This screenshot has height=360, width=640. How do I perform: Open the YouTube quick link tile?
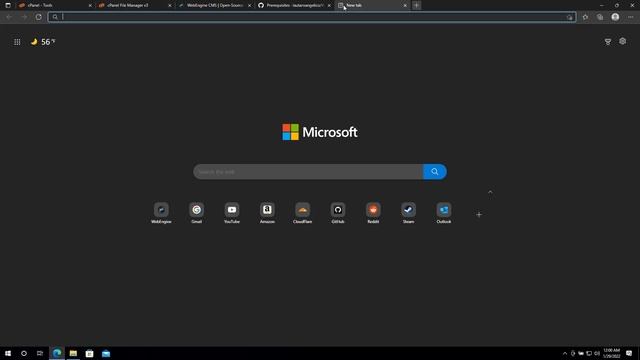tap(232, 213)
